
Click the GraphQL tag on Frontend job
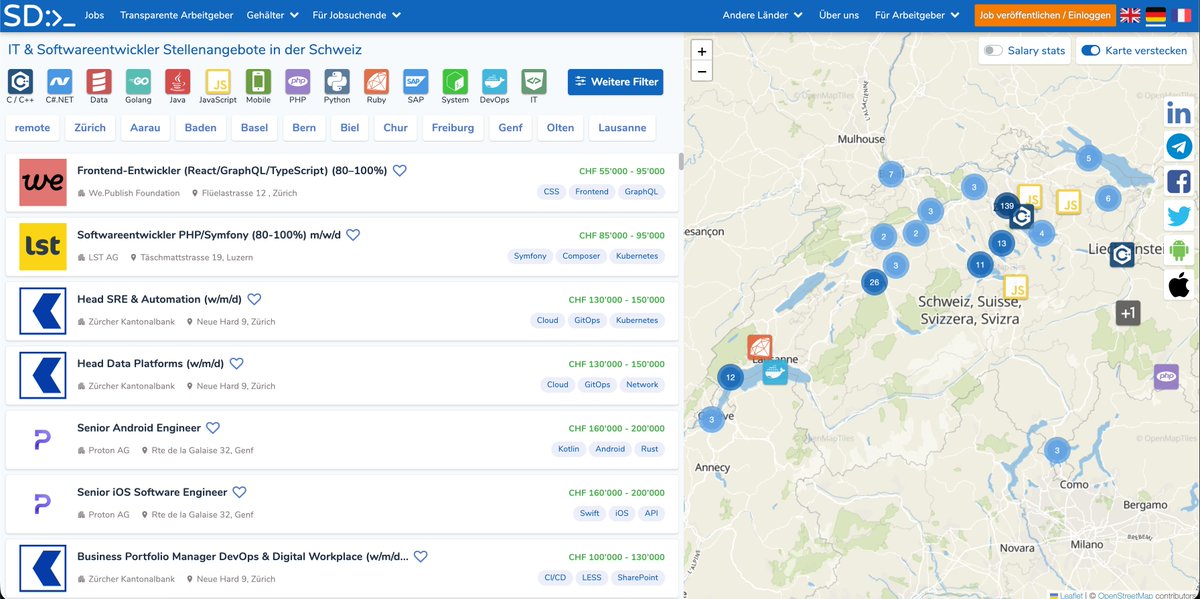click(x=641, y=192)
